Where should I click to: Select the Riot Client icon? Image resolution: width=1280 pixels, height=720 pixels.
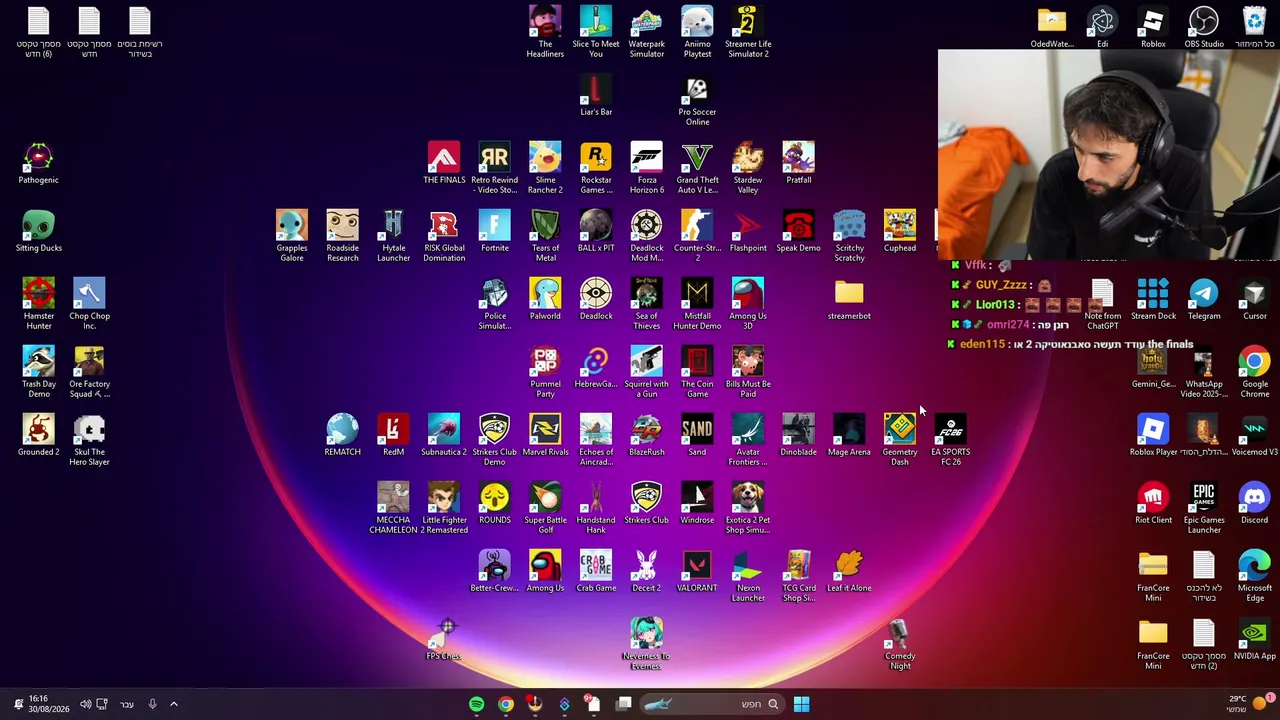click(1153, 504)
